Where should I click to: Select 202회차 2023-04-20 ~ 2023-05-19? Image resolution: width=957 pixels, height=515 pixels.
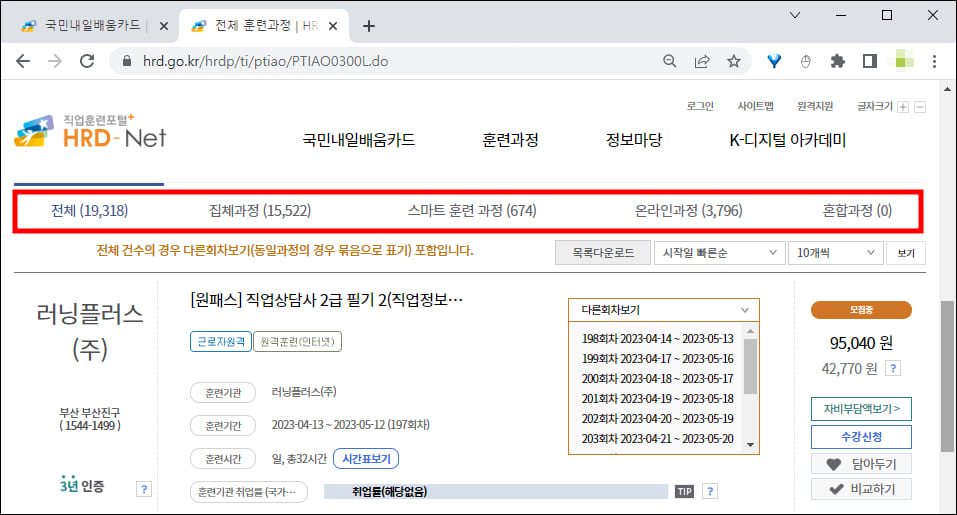coord(657,419)
